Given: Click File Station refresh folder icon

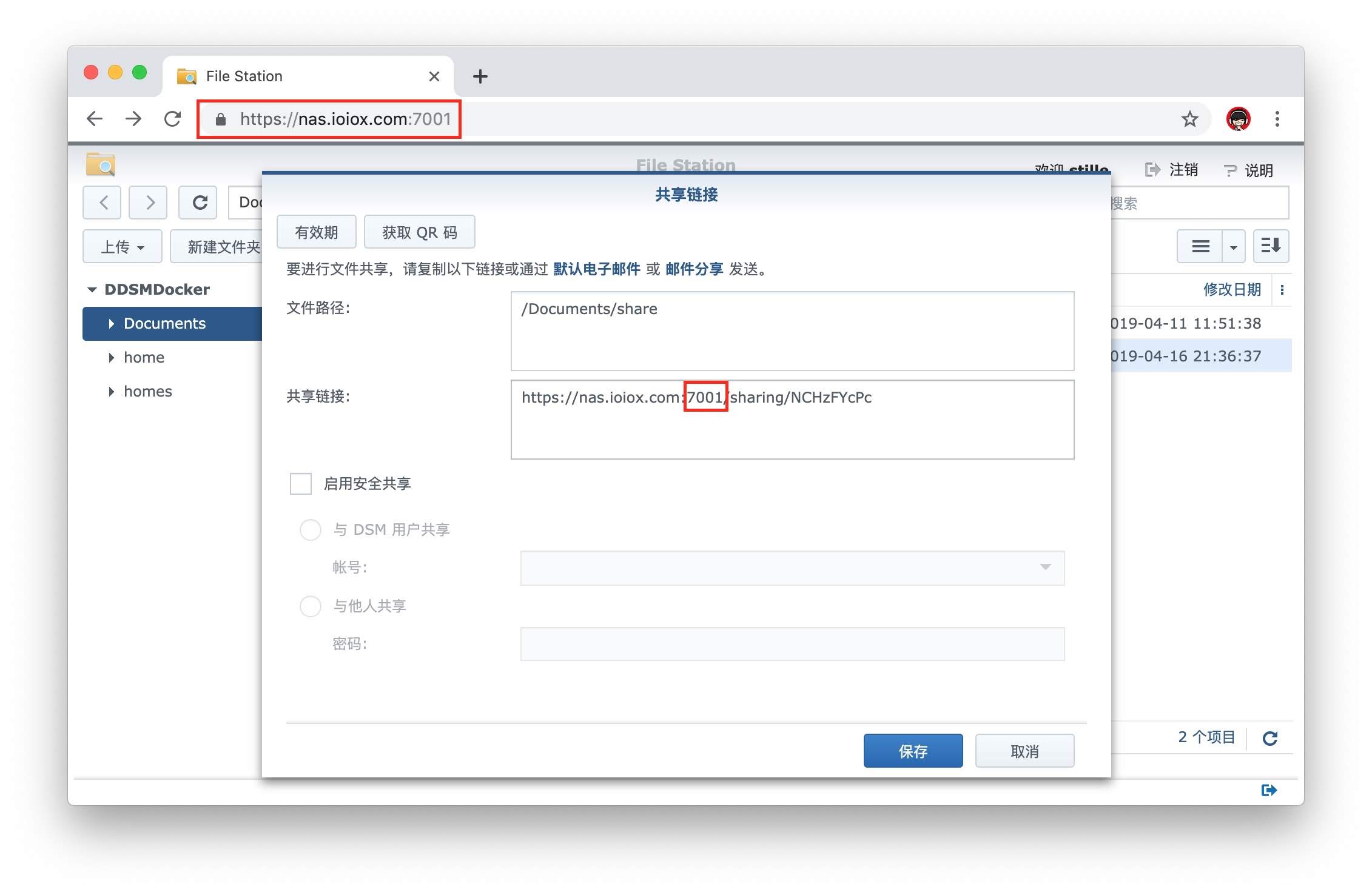Looking at the screenshot, I should (x=199, y=202).
